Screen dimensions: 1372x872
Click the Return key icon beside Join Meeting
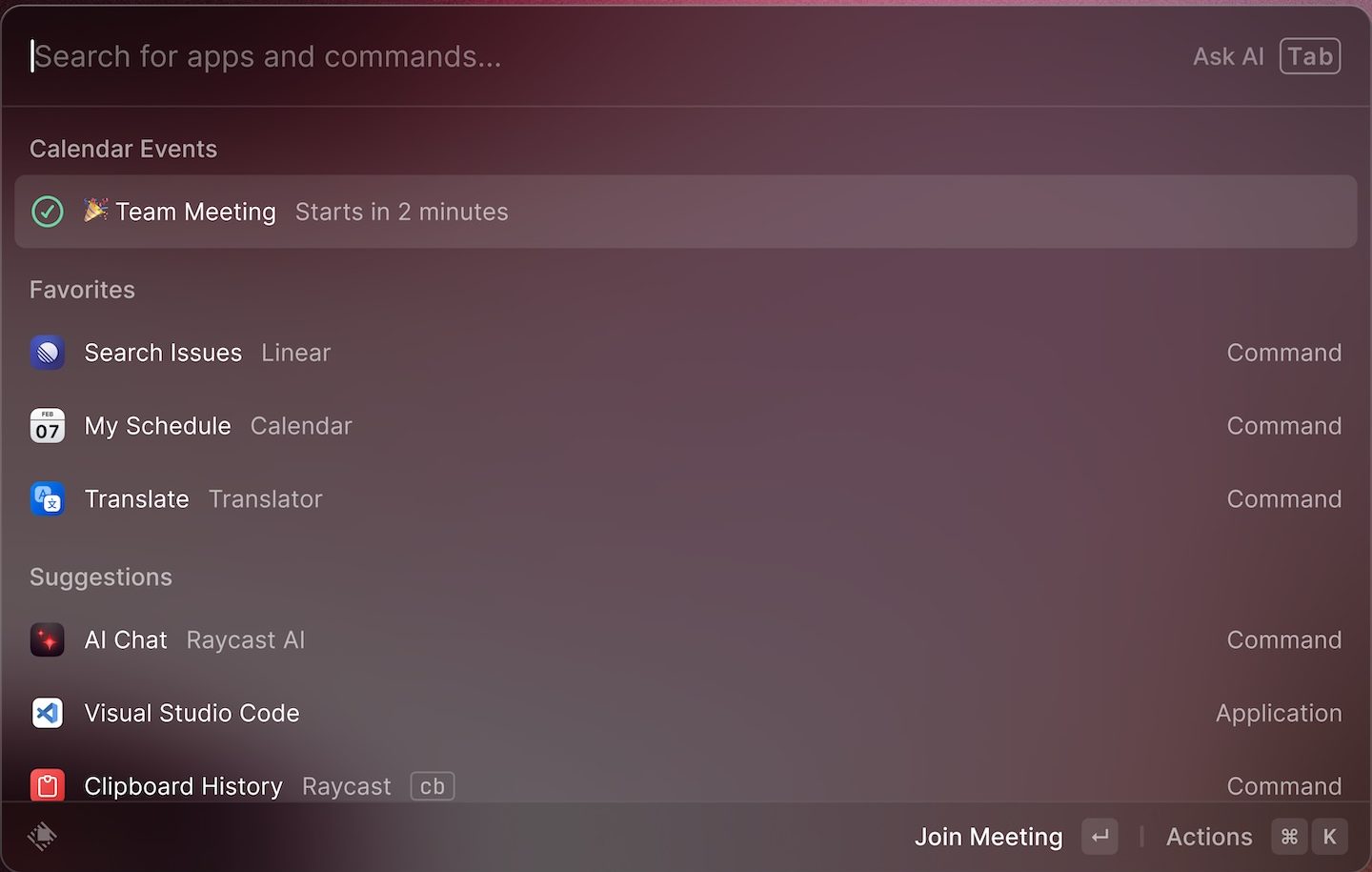pos(1100,837)
